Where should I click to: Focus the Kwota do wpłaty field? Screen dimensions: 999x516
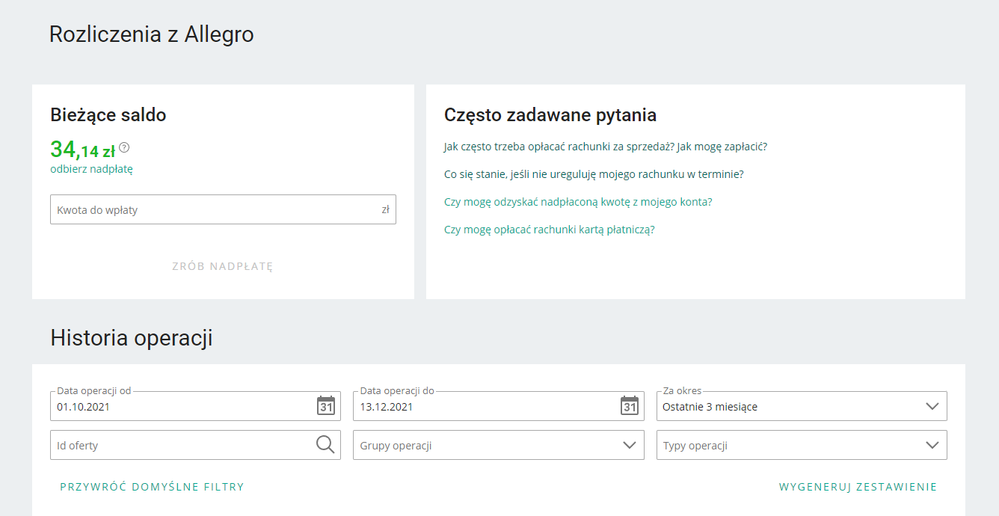(x=223, y=210)
